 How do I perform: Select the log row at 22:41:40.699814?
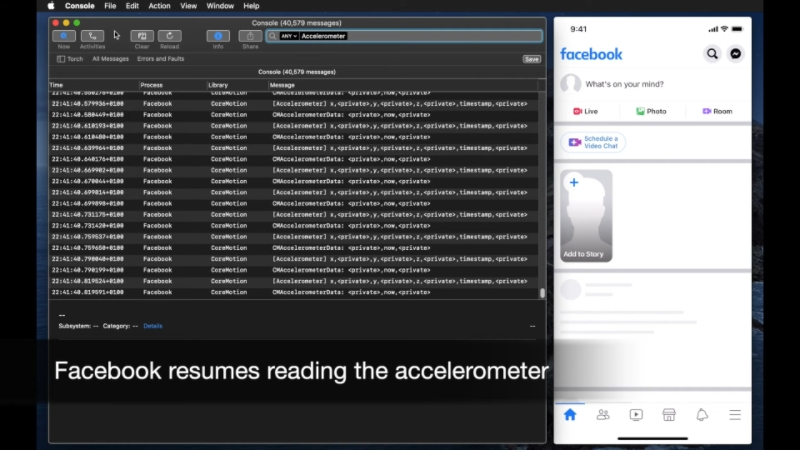293,192
